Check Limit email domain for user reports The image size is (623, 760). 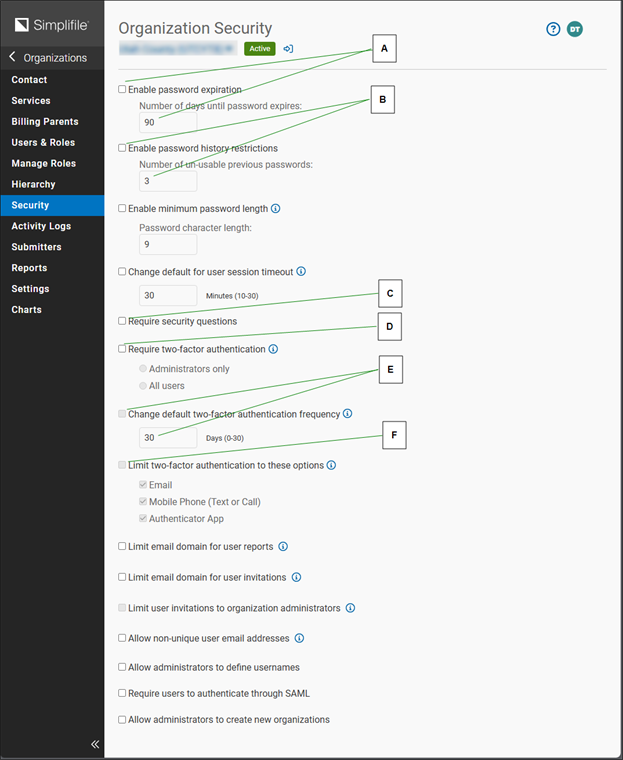point(122,546)
